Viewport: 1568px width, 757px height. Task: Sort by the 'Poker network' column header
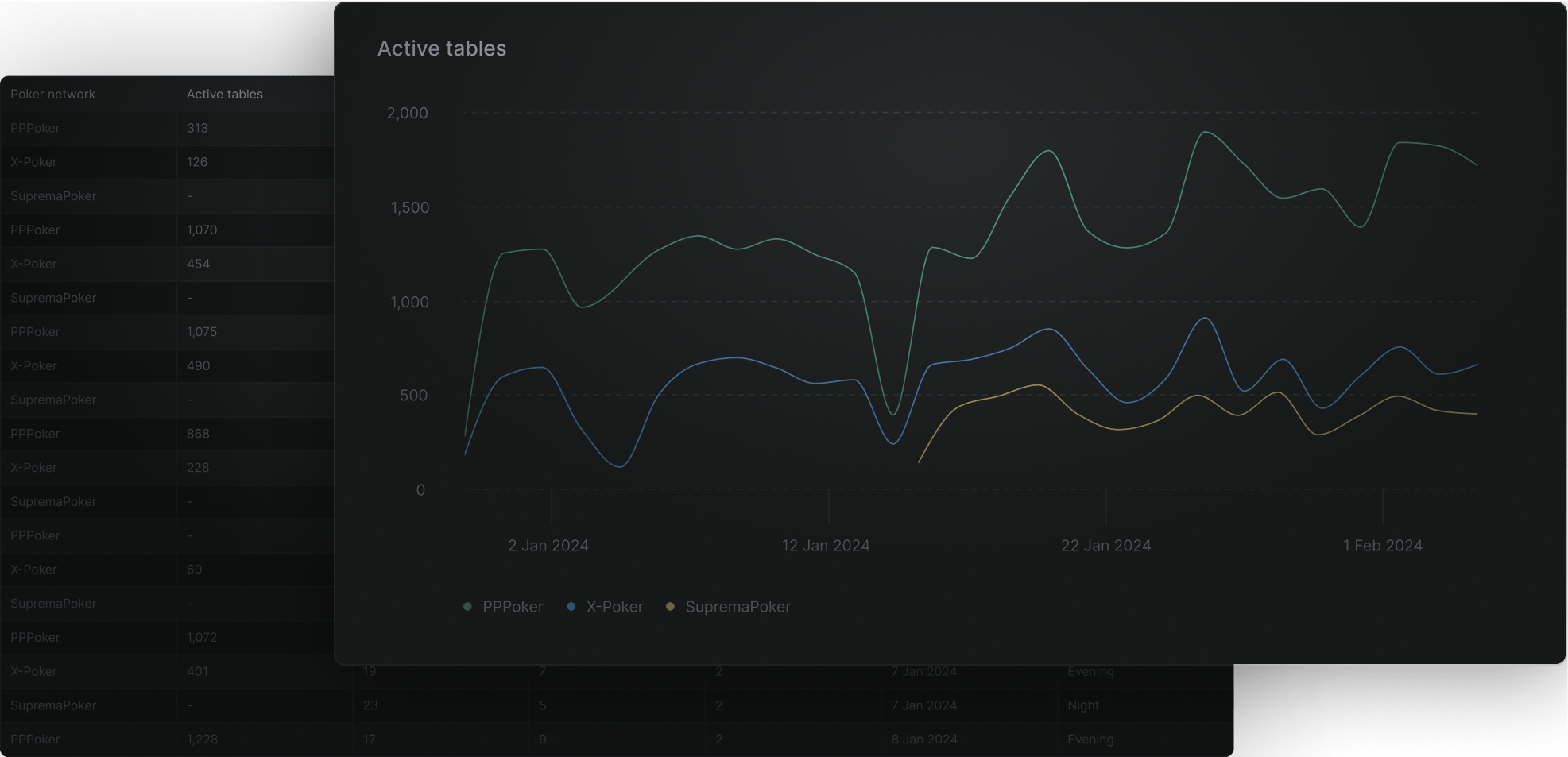point(52,94)
